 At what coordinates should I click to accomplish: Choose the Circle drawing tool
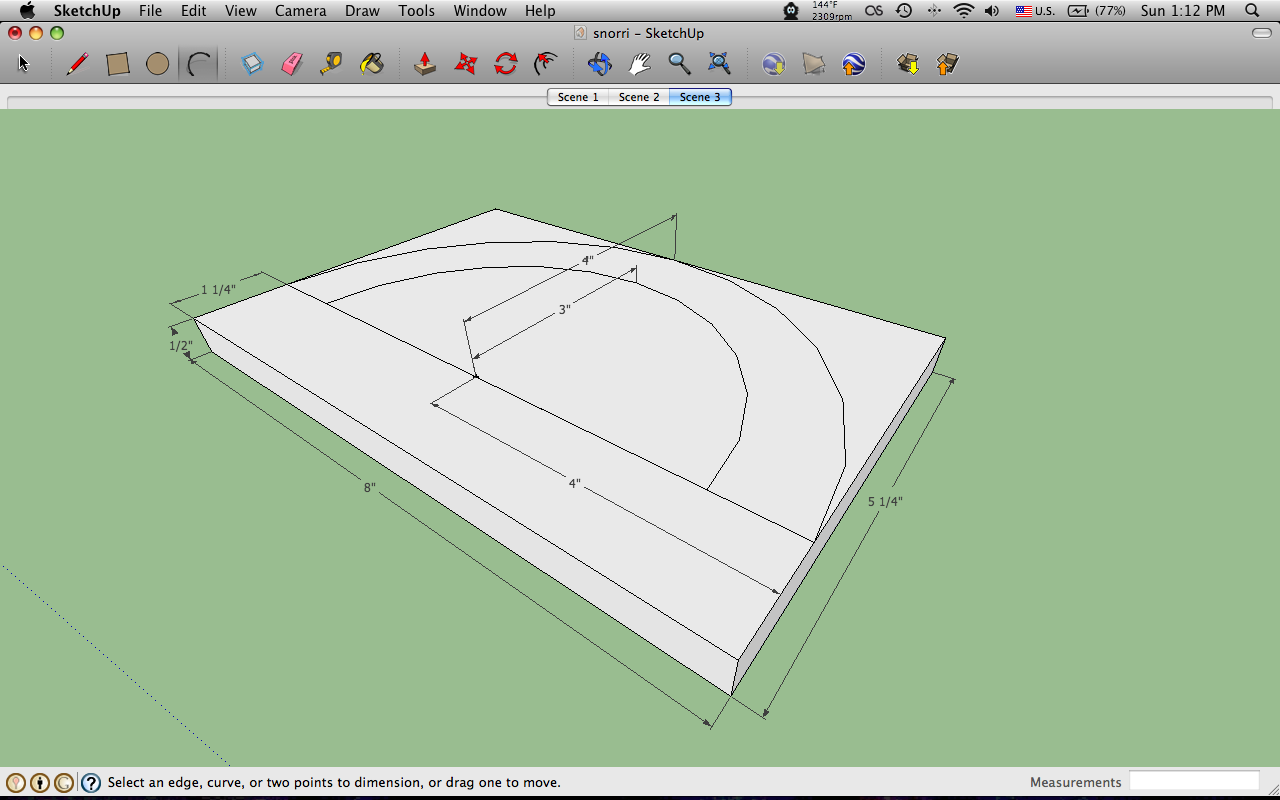tap(157, 64)
